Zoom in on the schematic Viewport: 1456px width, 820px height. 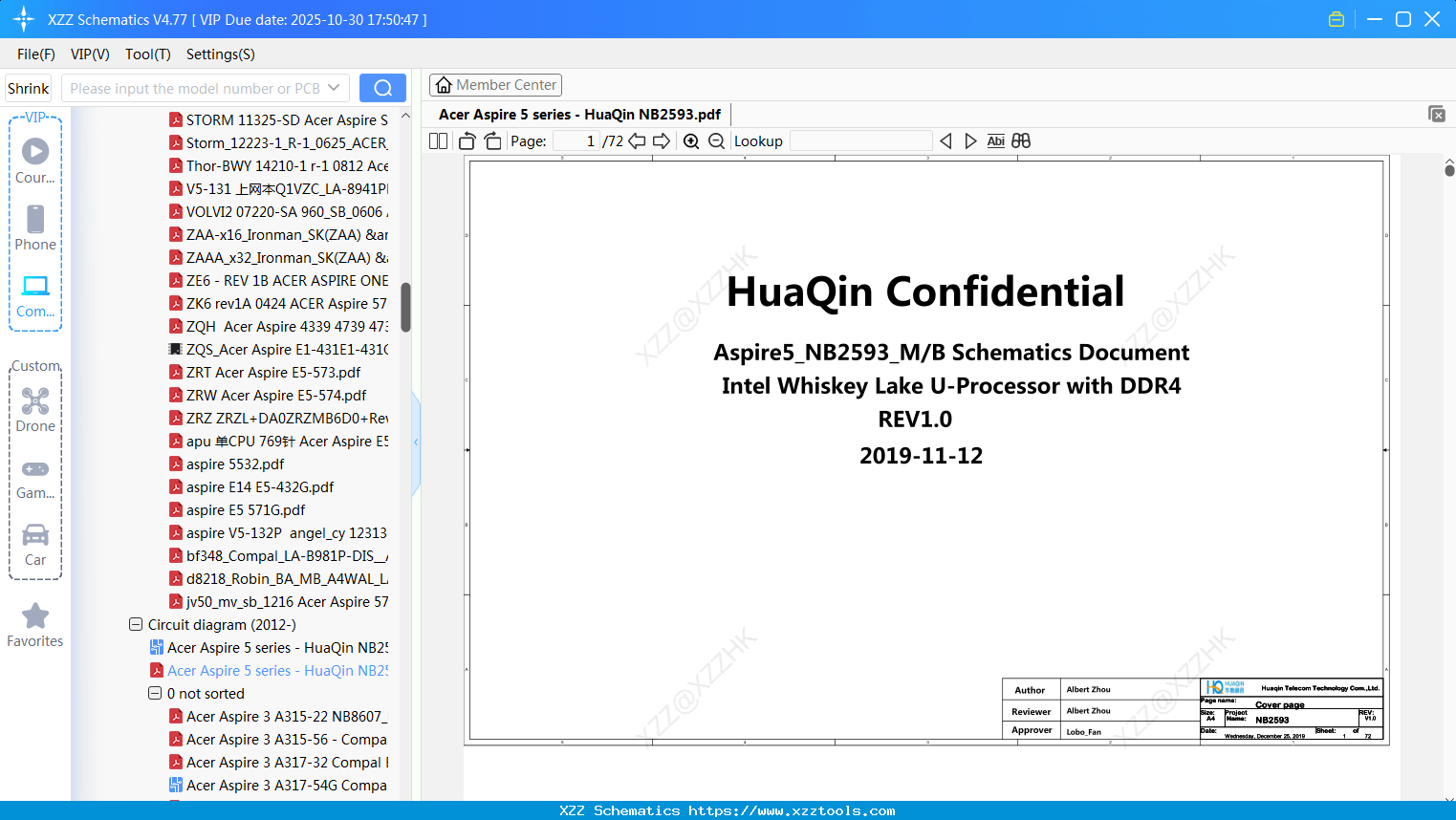pyautogui.click(x=691, y=141)
